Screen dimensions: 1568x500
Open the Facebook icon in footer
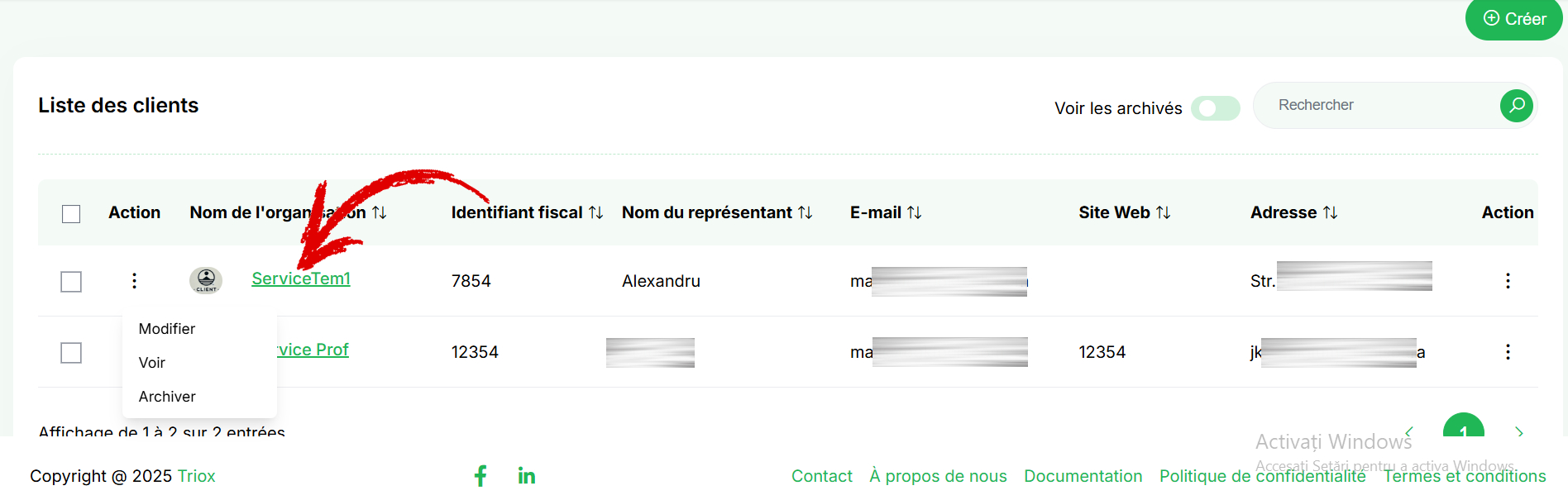point(480,475)
